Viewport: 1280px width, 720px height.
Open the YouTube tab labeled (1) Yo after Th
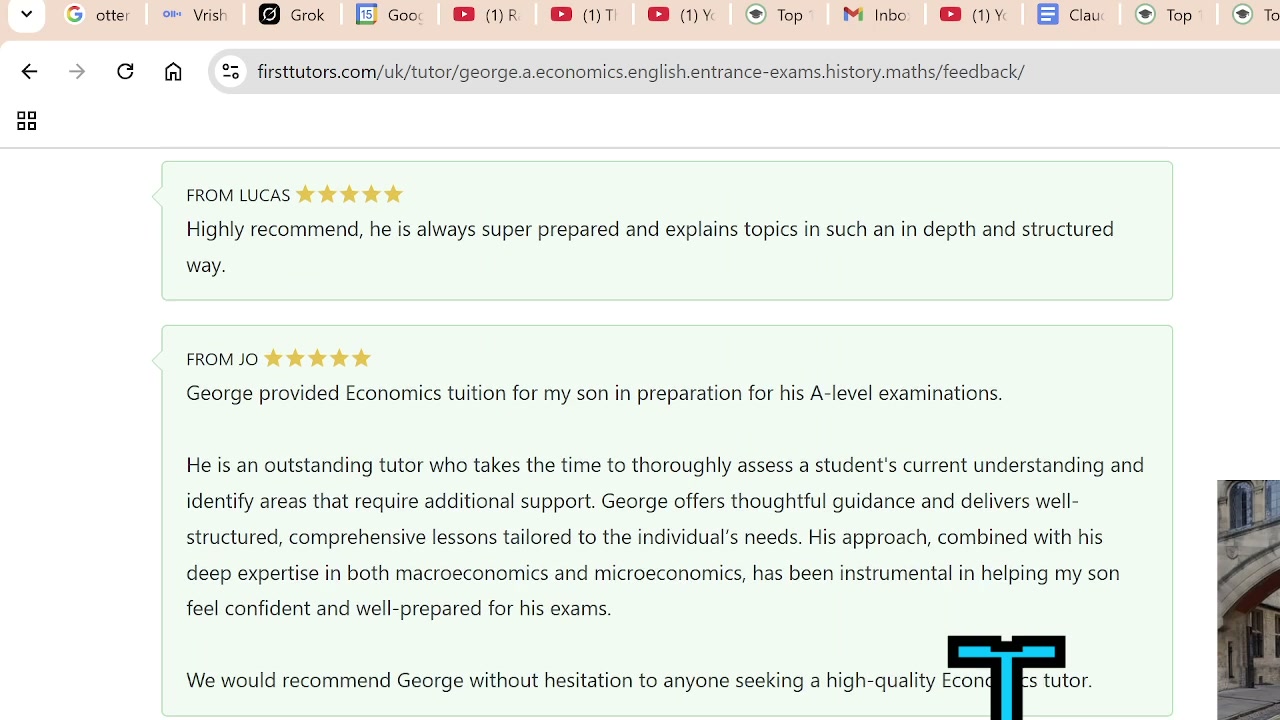[681, 15]
